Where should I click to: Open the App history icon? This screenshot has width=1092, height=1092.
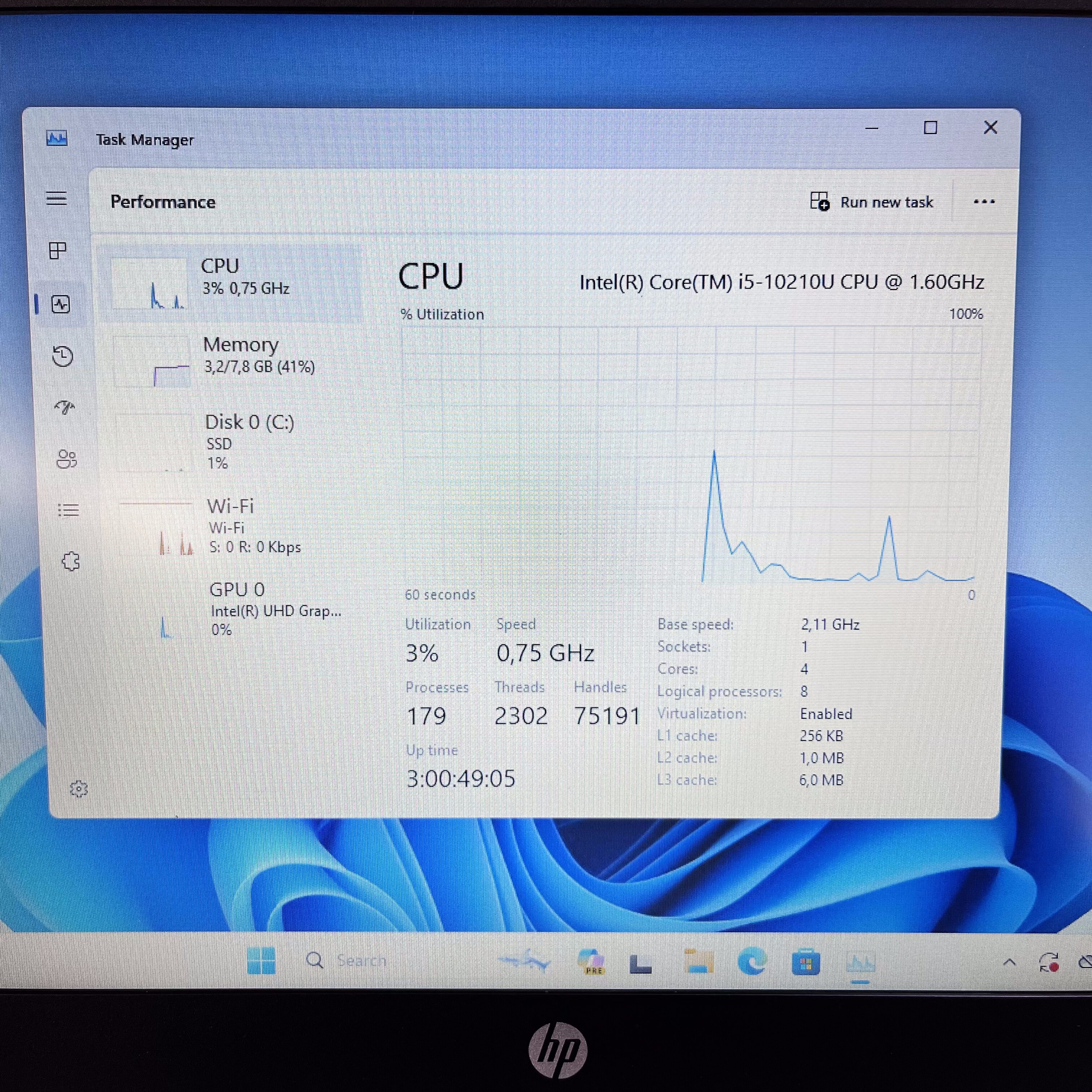tap(63, 356)
